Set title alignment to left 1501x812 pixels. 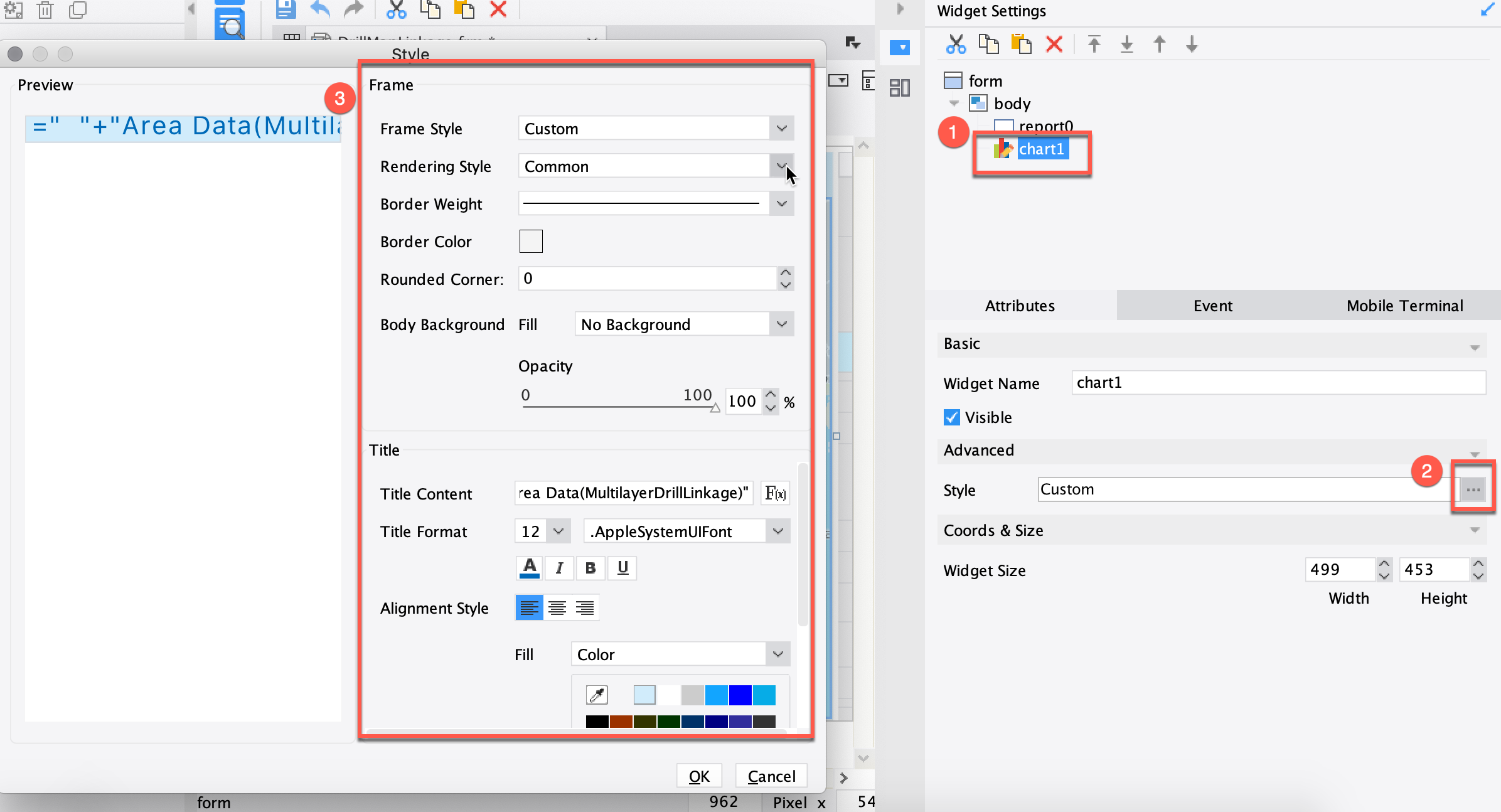click(529, 608)
